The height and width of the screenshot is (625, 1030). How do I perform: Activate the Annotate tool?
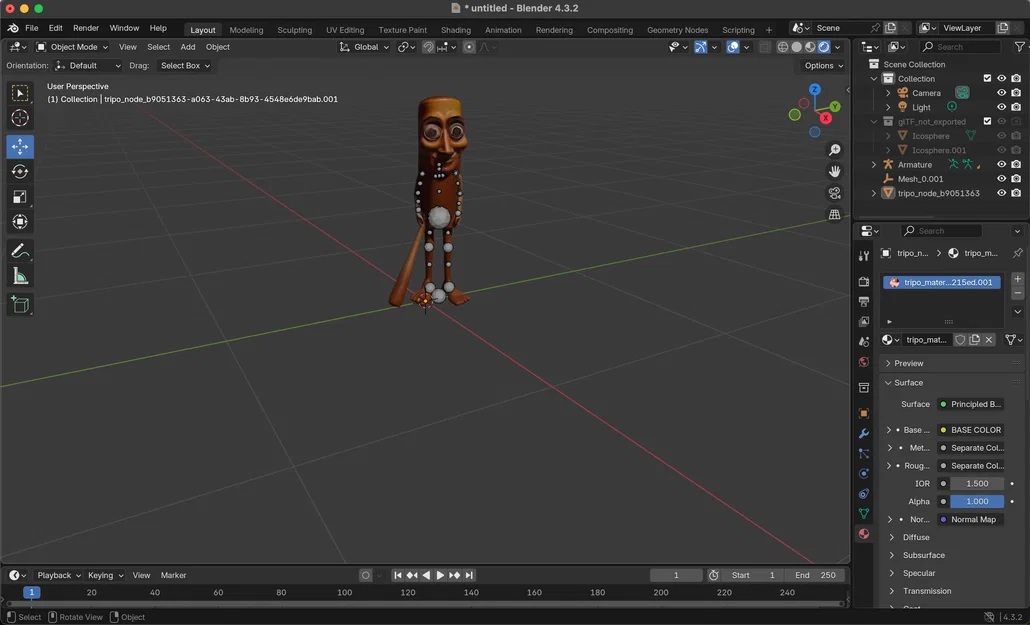click(x=19, y=250)
